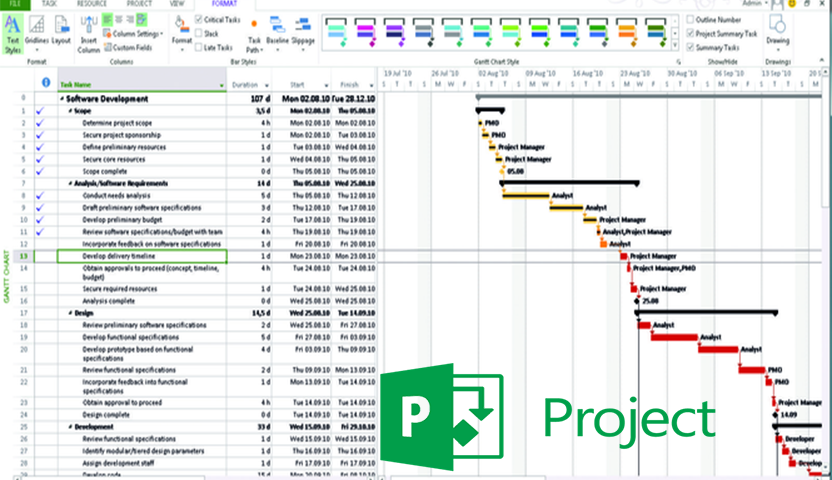Toggle the Project Summary Task checkbox

(690, 33)
